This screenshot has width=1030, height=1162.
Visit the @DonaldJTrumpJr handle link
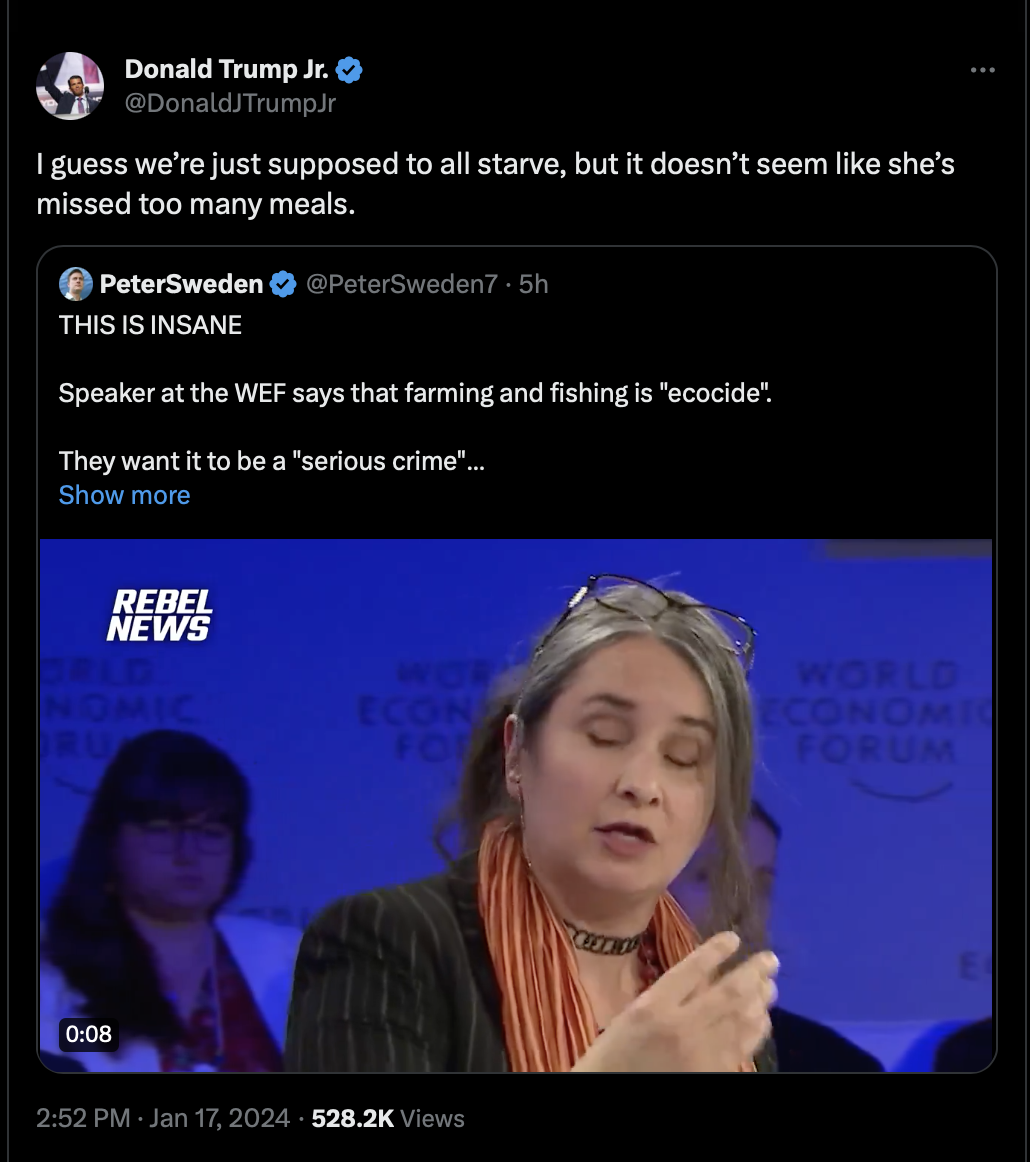click(230, 102)
